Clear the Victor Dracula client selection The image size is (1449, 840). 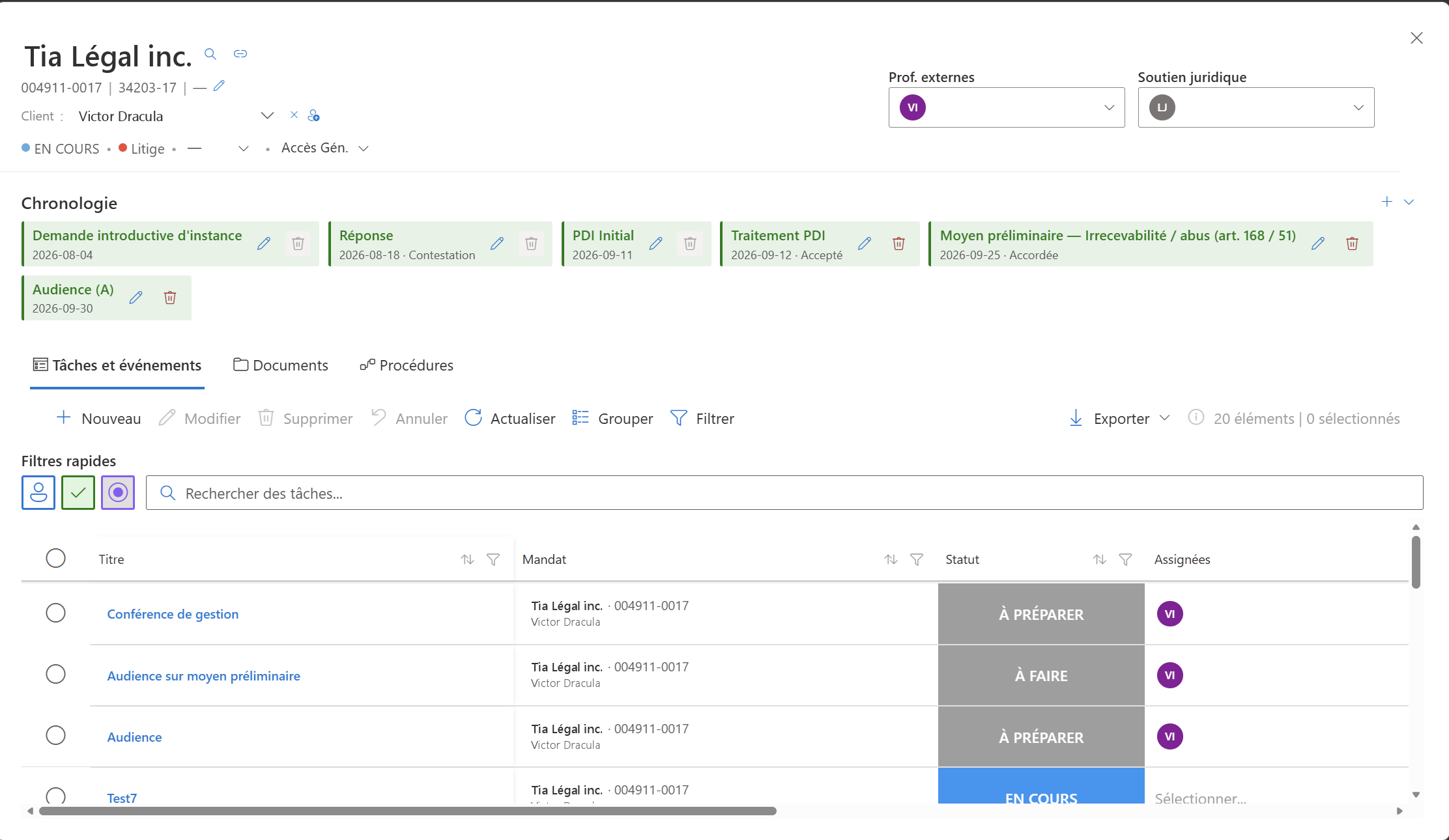(294, 115)
